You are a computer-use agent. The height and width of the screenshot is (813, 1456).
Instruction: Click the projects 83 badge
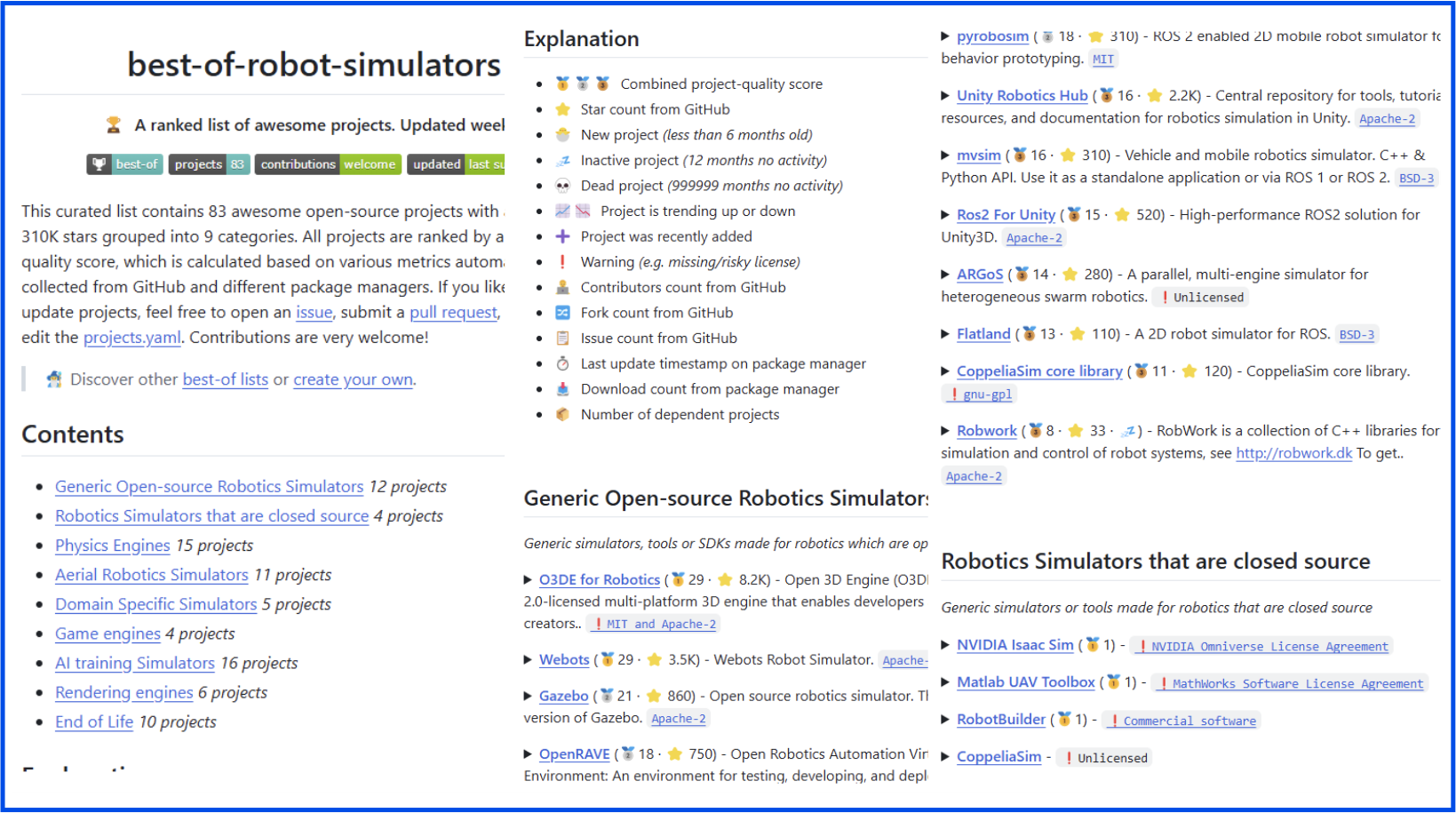[x=209, y=164]
